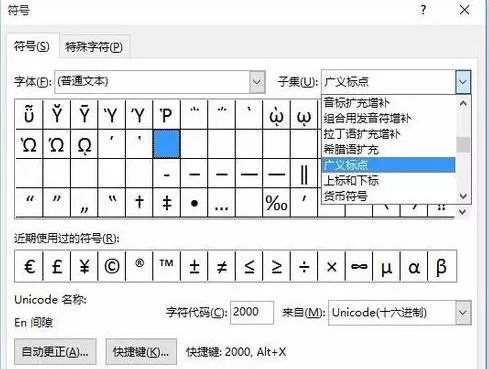489x369 pixels.
Task: Choose 广义标点 from subset list
Action: click(x=388, y=165)
